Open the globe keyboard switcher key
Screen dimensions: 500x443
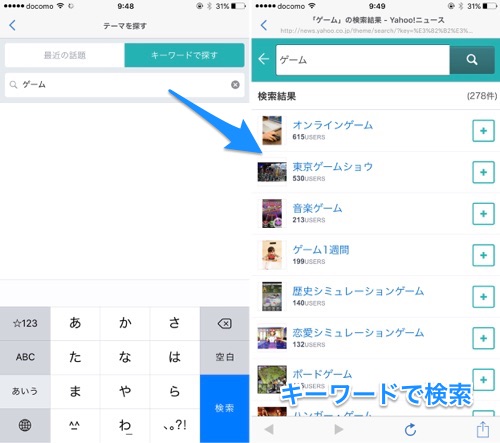[25, 425]
